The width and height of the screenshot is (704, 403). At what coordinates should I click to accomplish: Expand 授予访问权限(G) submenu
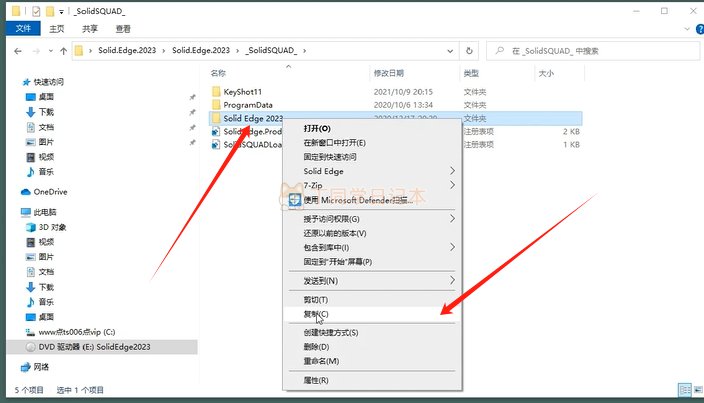(x=373, y=219)
